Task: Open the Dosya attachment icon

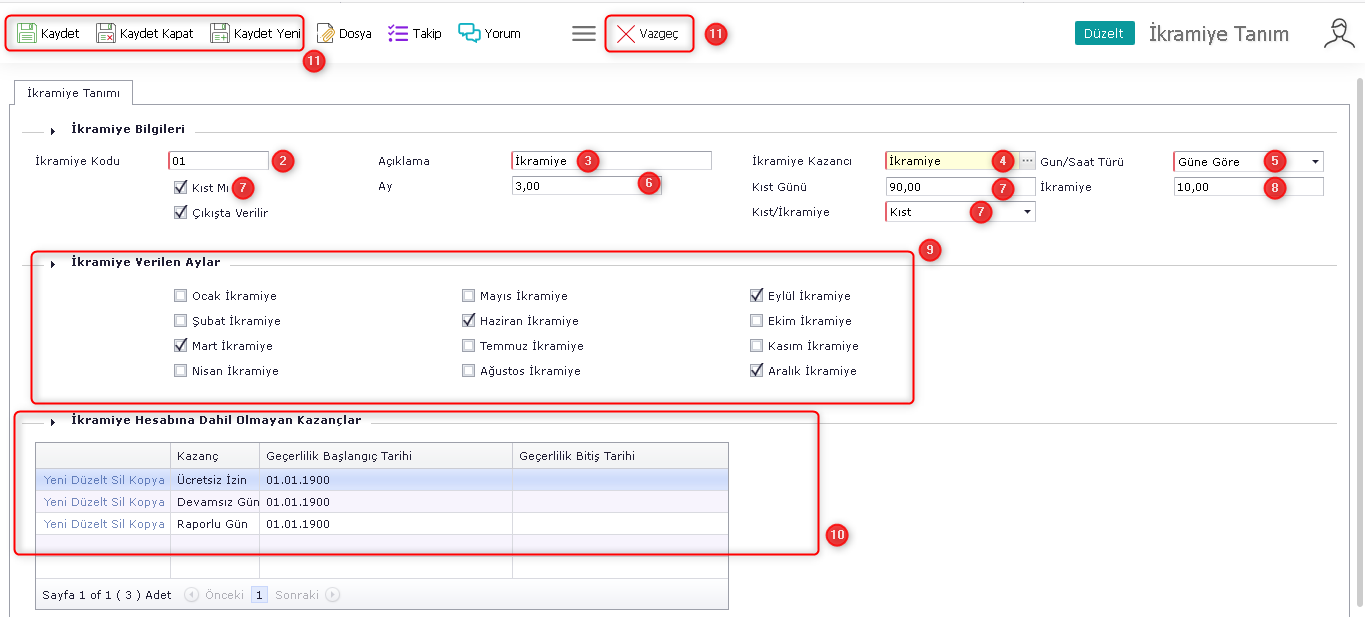Action: (326, 33)
